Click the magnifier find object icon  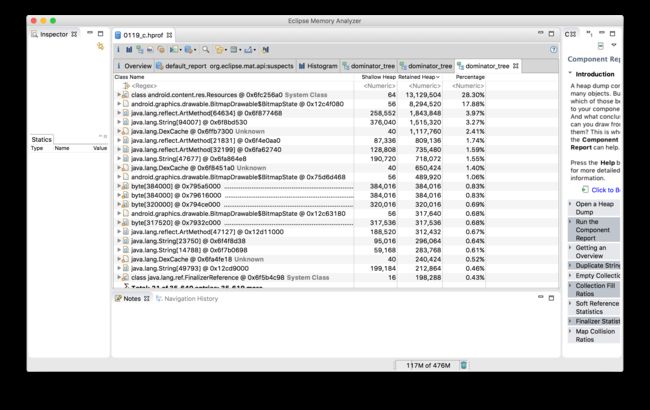206,50
